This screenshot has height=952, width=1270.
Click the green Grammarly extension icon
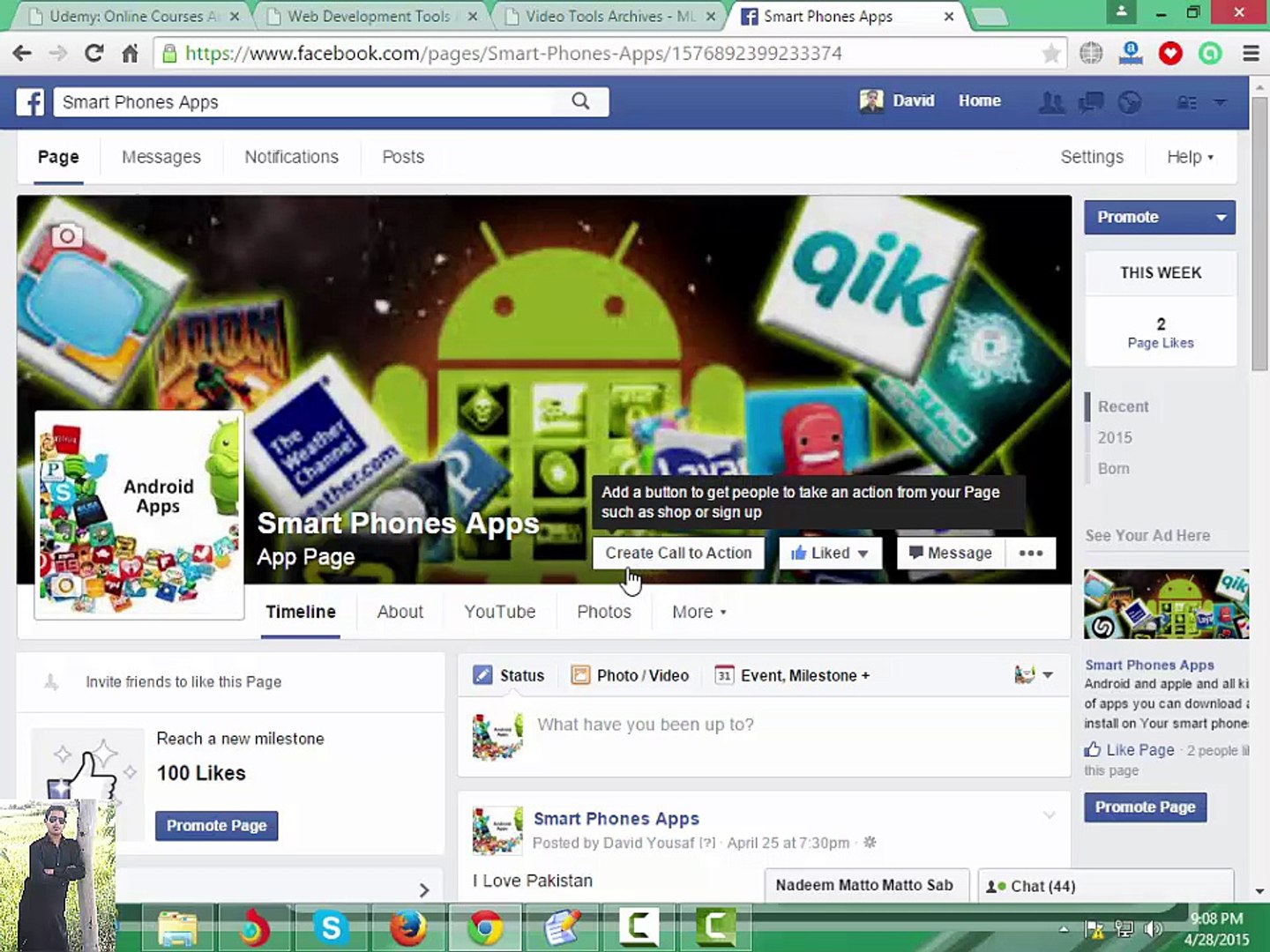(x=1210, y=54)
